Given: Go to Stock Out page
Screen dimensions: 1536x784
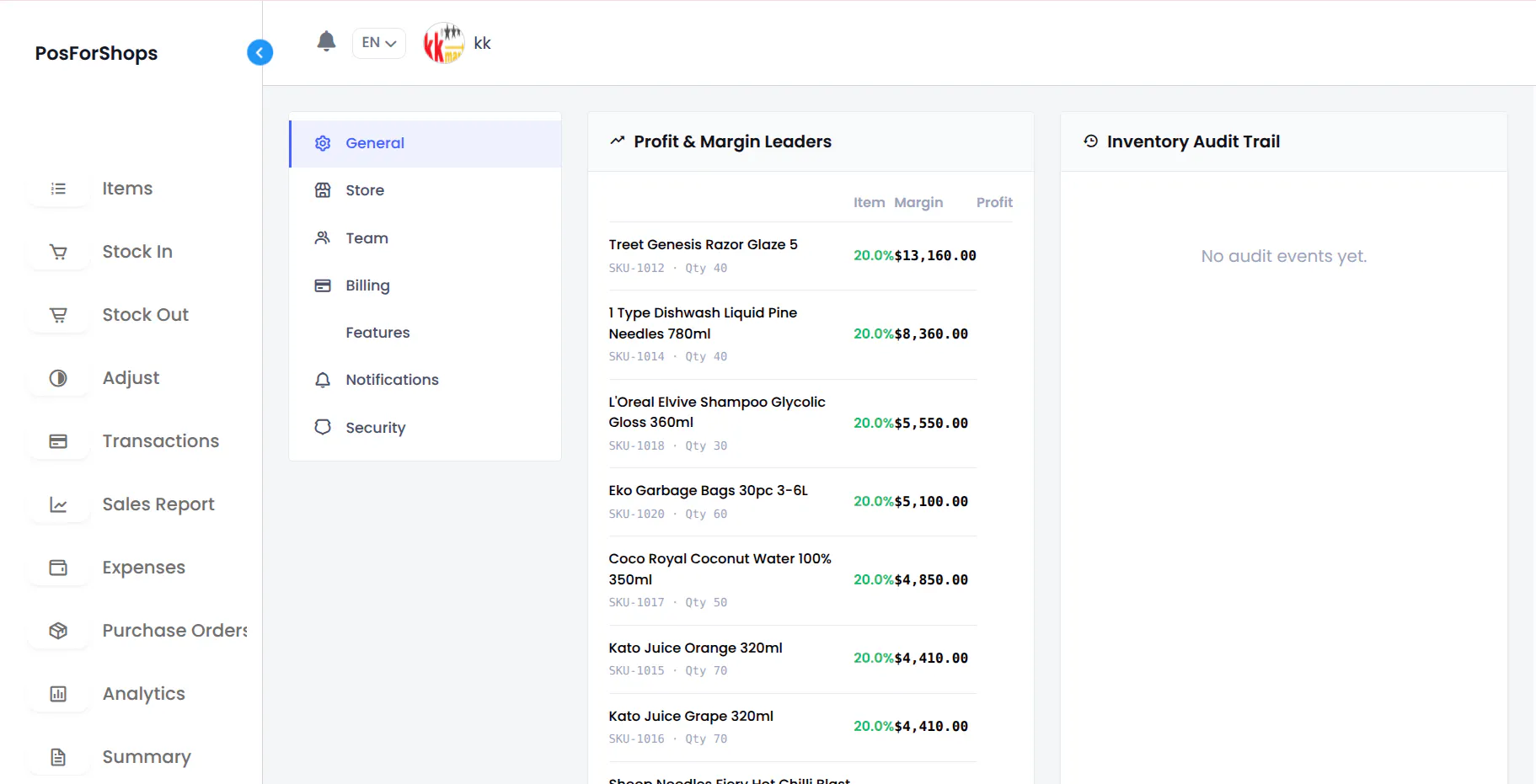Looking at the screenshot, I should pos(145,315).
